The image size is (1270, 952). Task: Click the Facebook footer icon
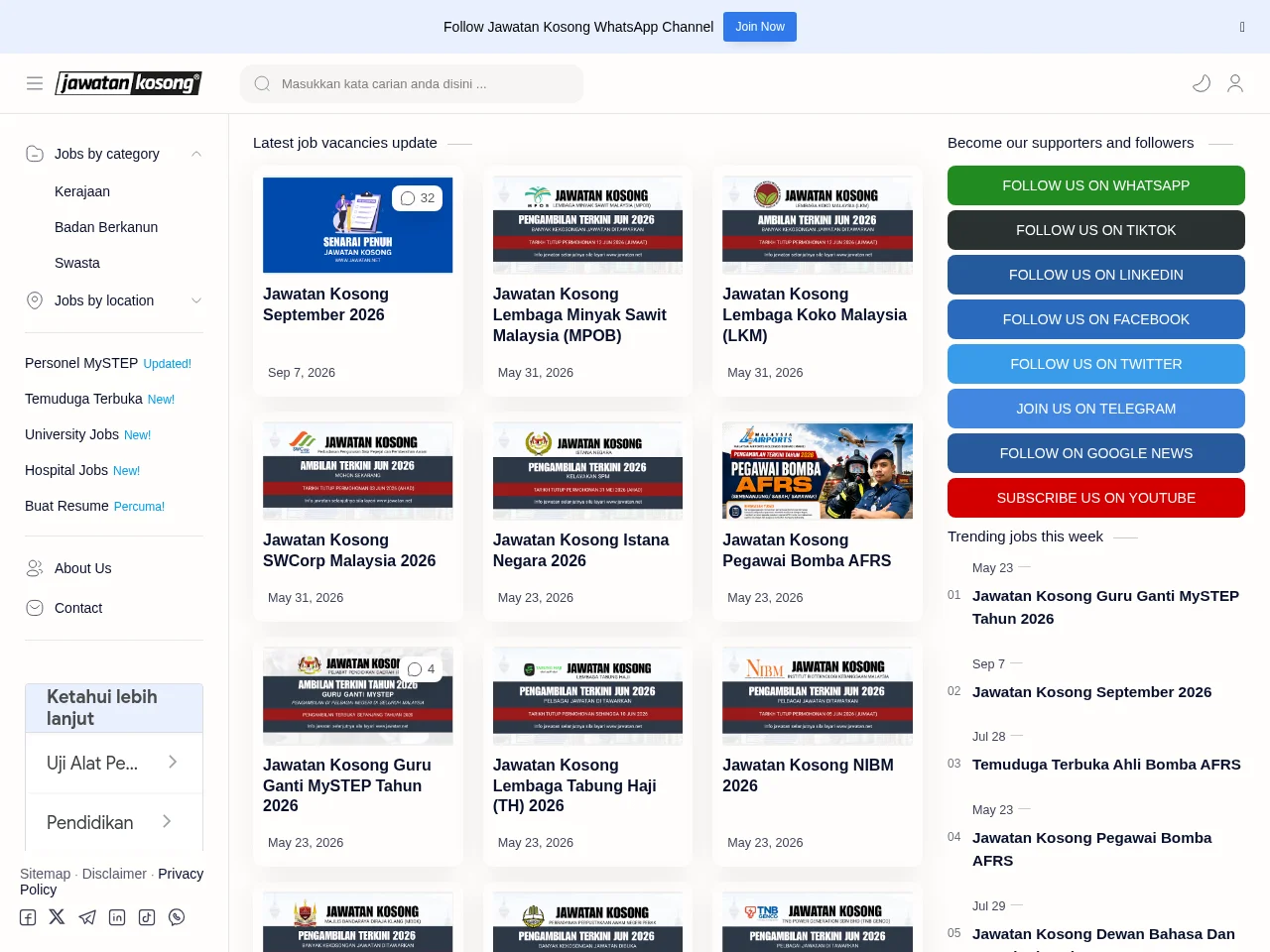[x=28, y=917]
